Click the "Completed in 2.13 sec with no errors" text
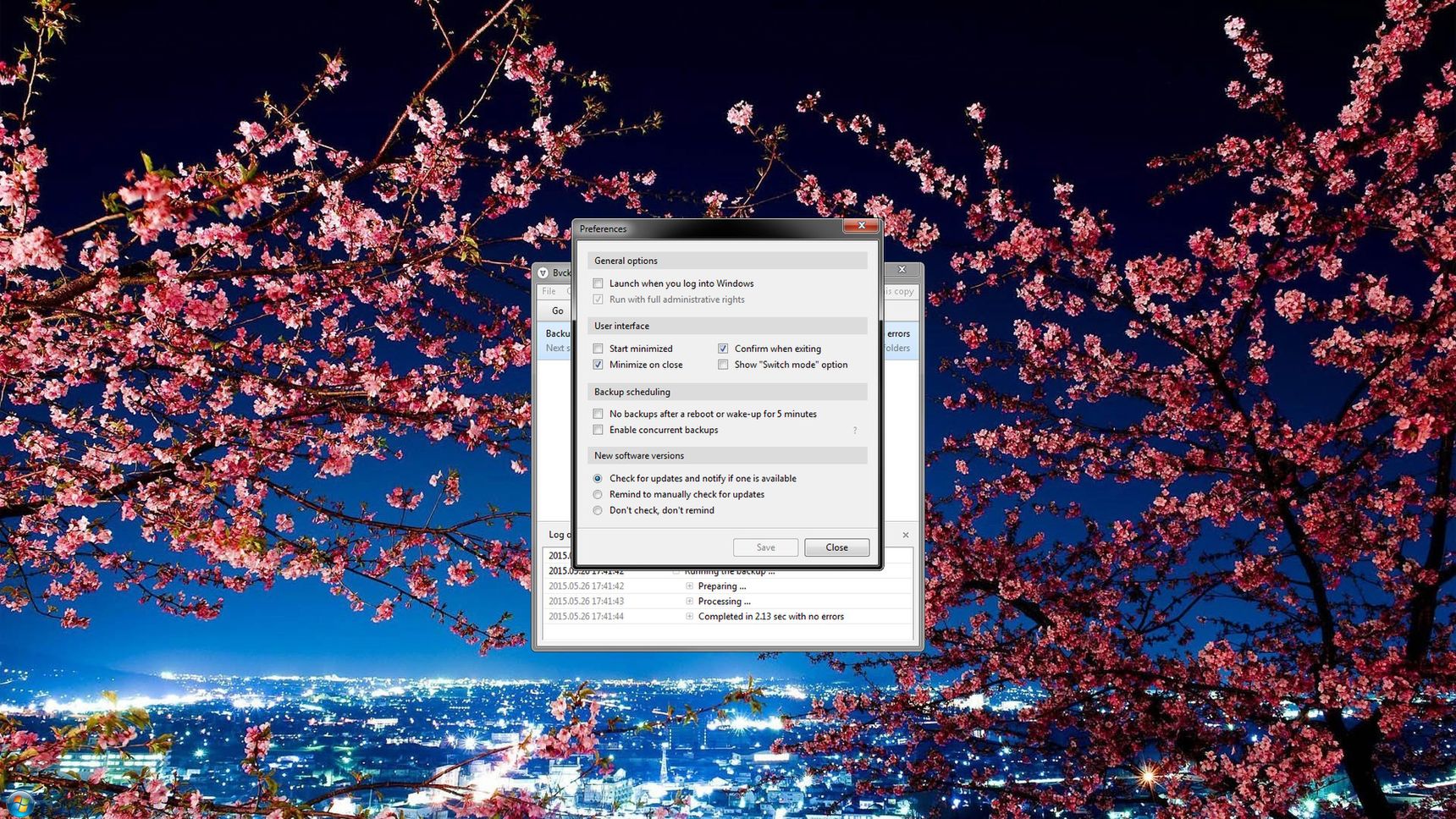The image size is (1456, 819). click(770, 616)
